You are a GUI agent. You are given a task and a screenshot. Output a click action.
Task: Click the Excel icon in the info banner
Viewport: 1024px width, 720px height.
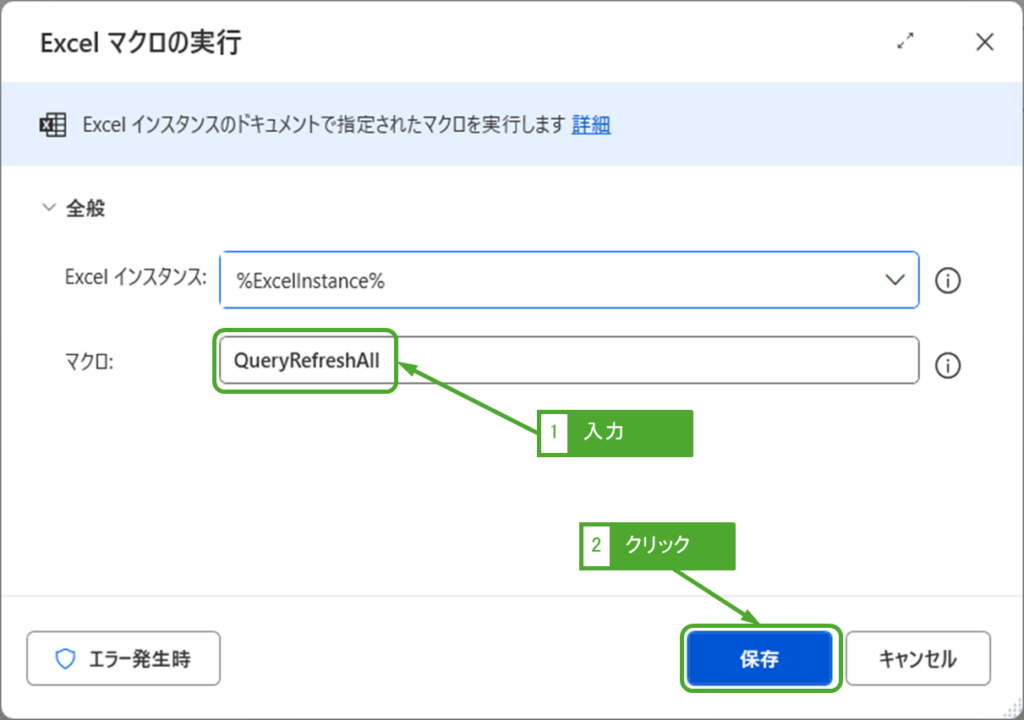pyautogui.click(x=52, y=125)
